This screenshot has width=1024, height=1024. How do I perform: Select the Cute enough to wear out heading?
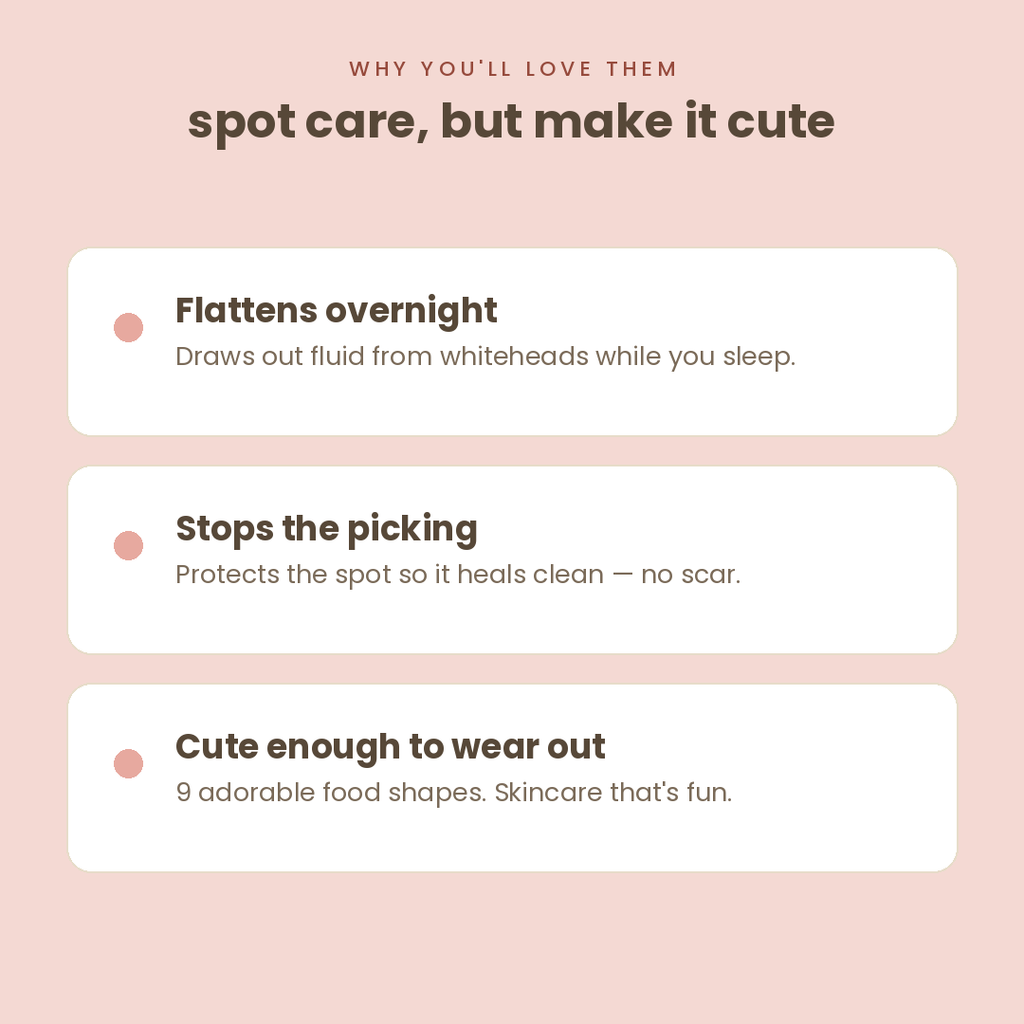tap(391, 747)
